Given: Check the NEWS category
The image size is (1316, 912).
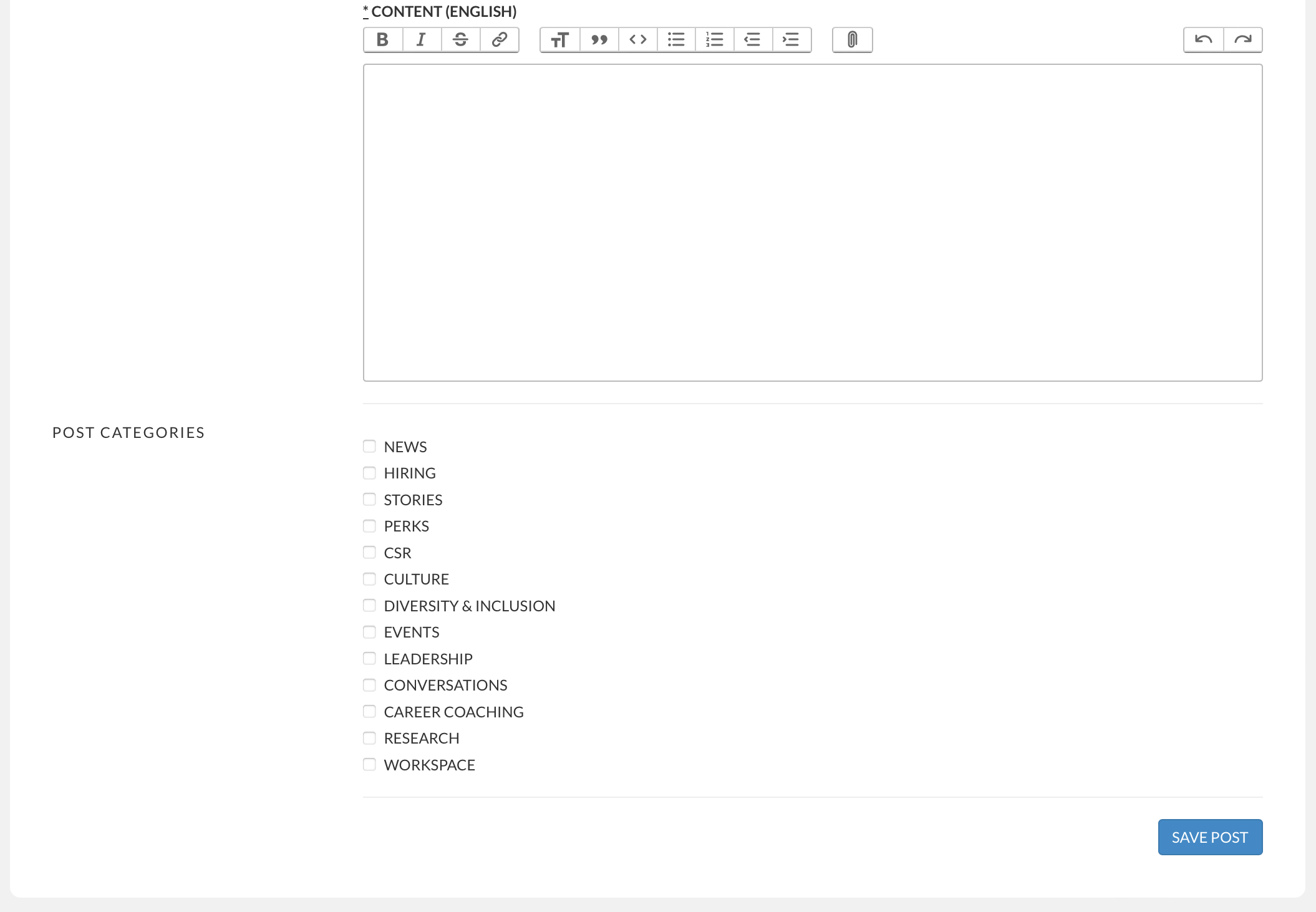Looking at the screenshot, I should pyautogui.click(x=369, y=446).
